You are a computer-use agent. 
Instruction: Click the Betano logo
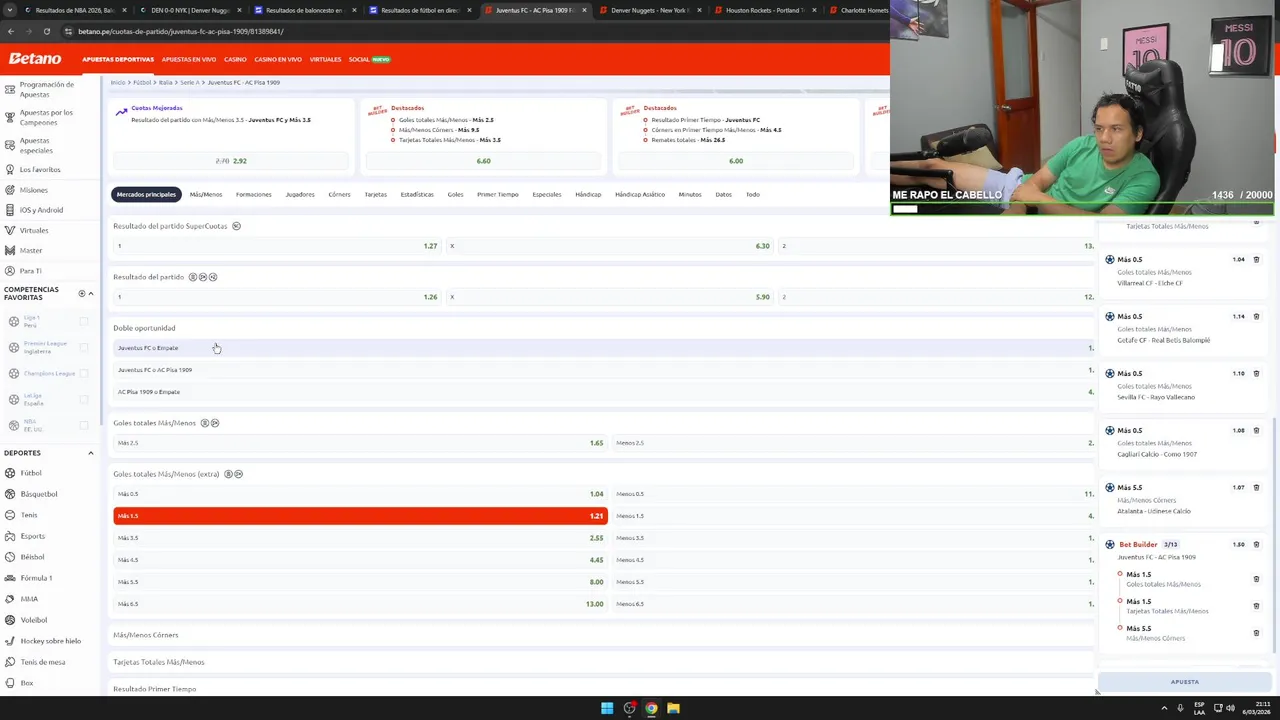click(35, 59)
